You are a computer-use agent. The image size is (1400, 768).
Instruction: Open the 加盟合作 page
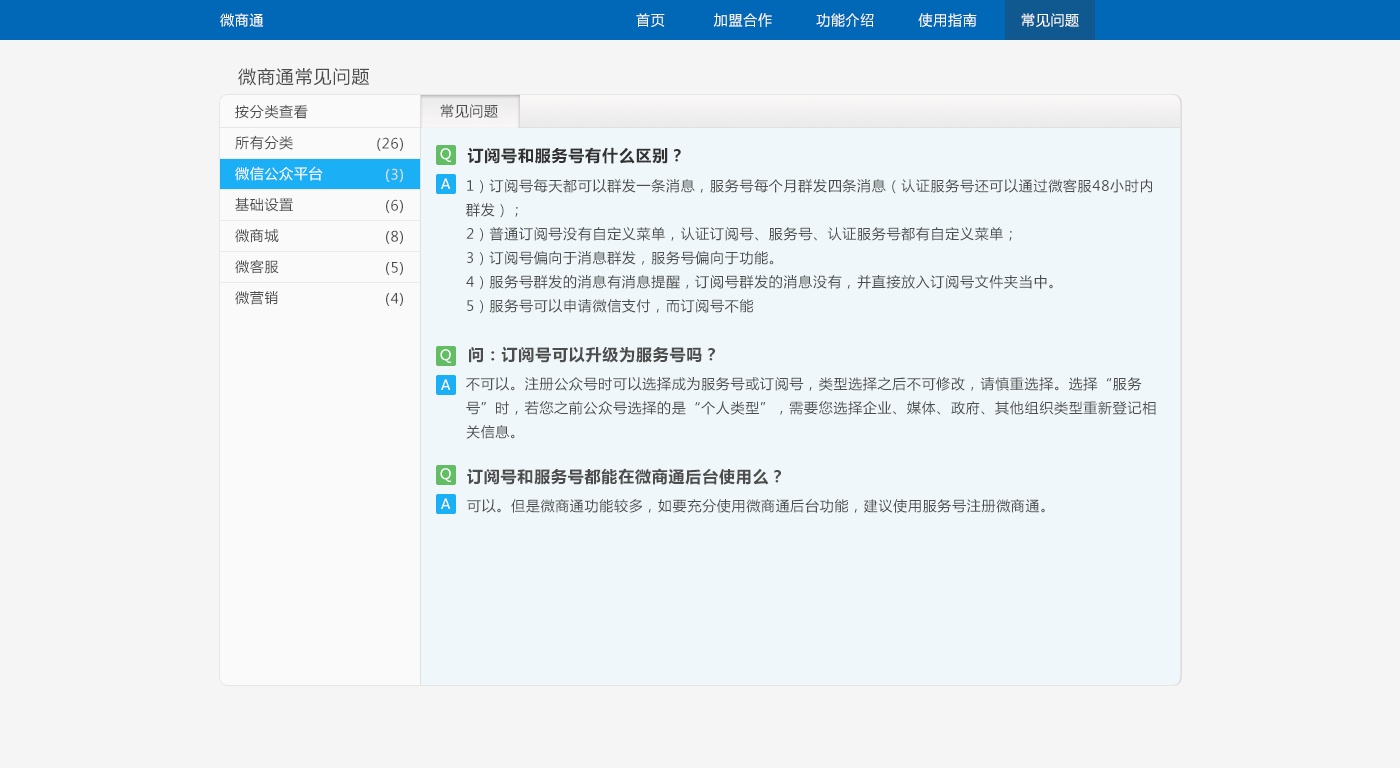click(x=742, y=20)
